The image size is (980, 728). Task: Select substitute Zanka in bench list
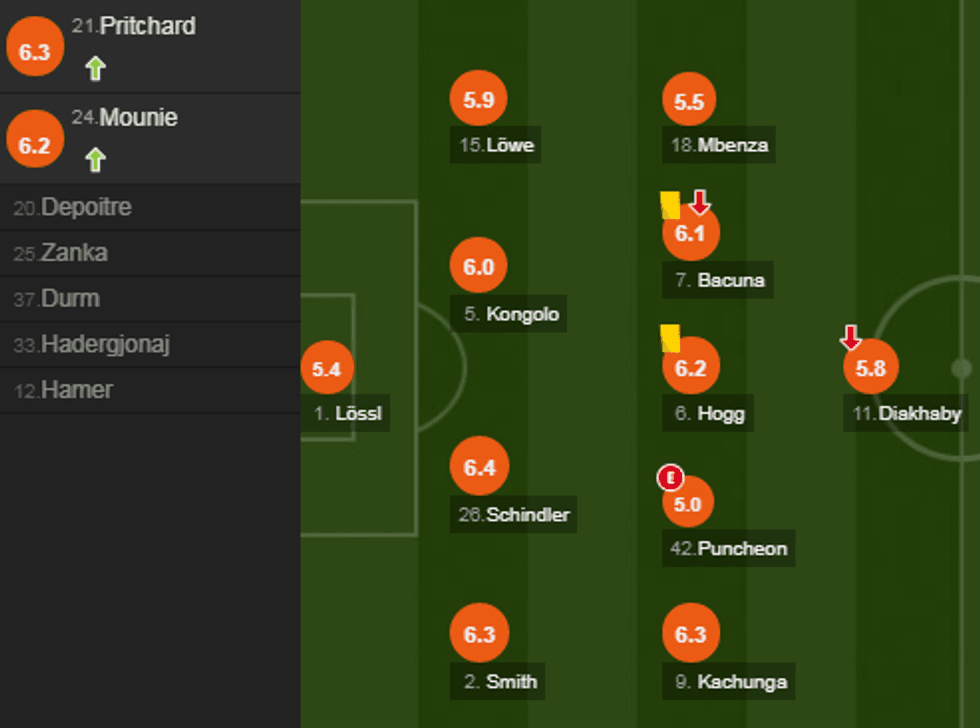pyautogui.click(x=74, y=253)
